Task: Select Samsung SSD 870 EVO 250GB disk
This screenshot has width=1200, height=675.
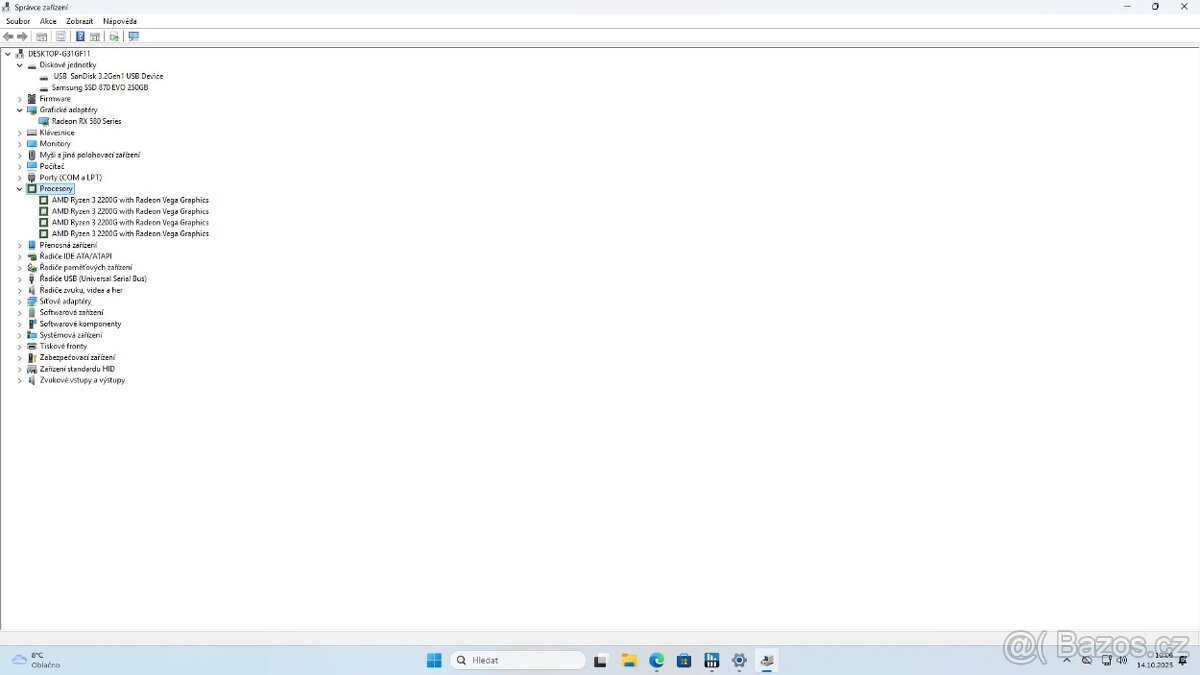Action: point(99,87)
